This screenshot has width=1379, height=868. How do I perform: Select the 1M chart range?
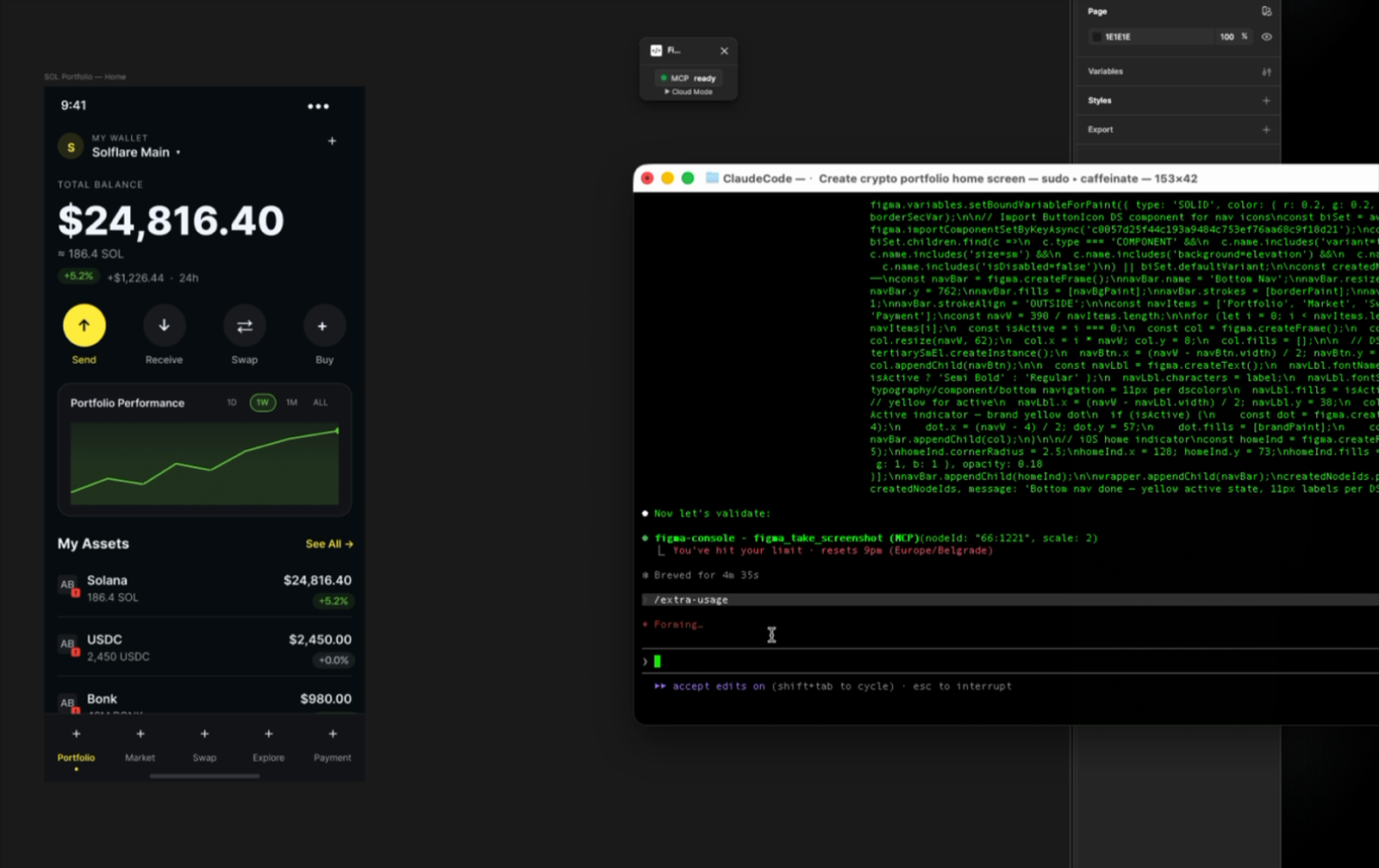pos(292,403)
